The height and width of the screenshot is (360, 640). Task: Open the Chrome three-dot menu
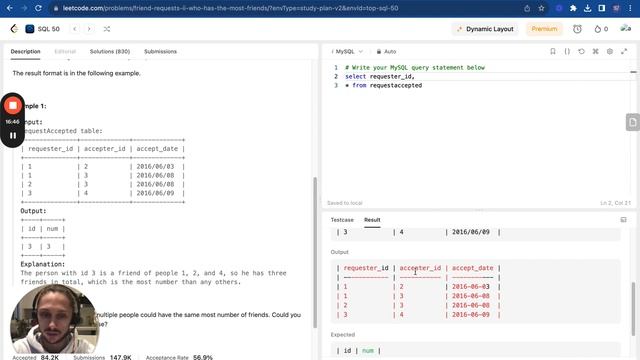click(630, 8)
